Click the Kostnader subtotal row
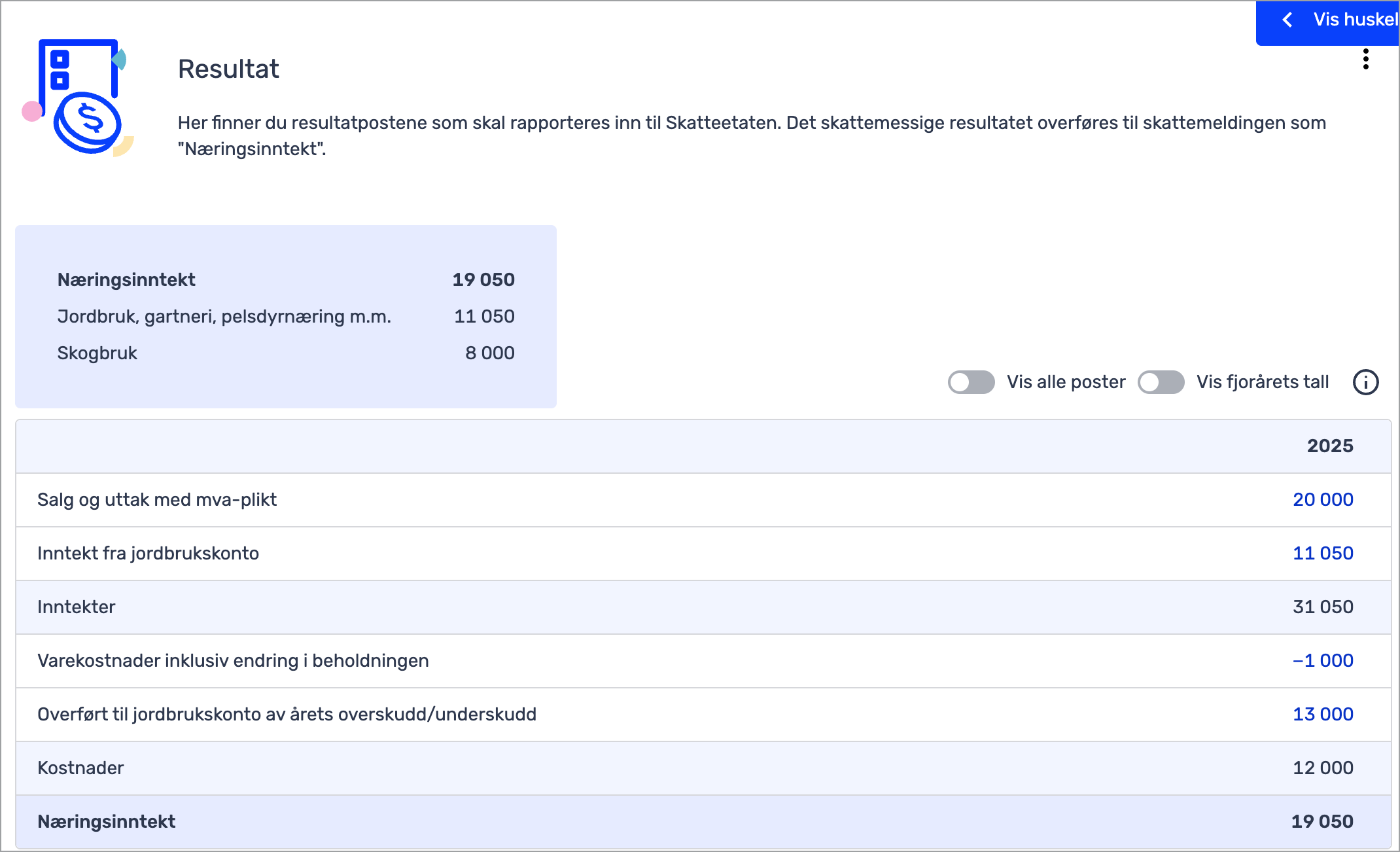 point(80,768)
